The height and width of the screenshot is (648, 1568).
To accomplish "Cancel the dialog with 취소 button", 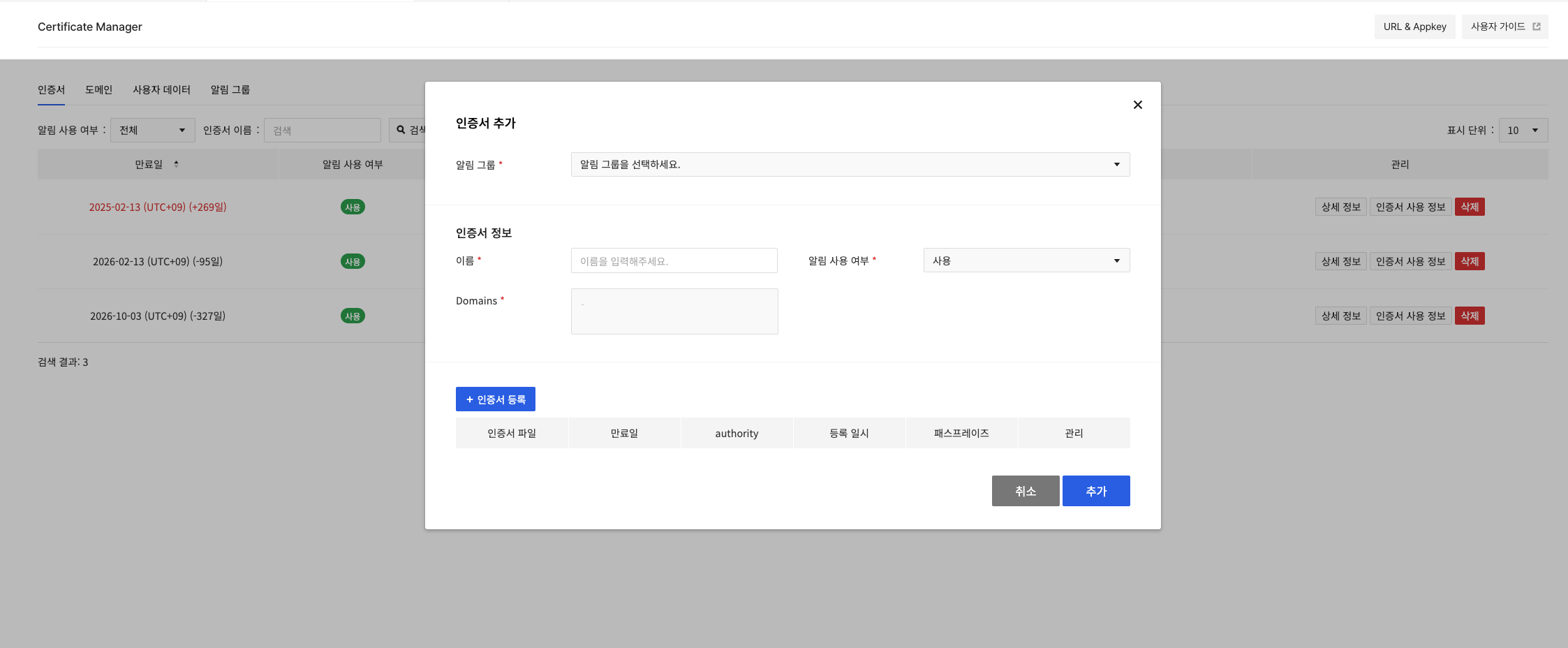I will pyautogui.click(x=1025, y=490).
